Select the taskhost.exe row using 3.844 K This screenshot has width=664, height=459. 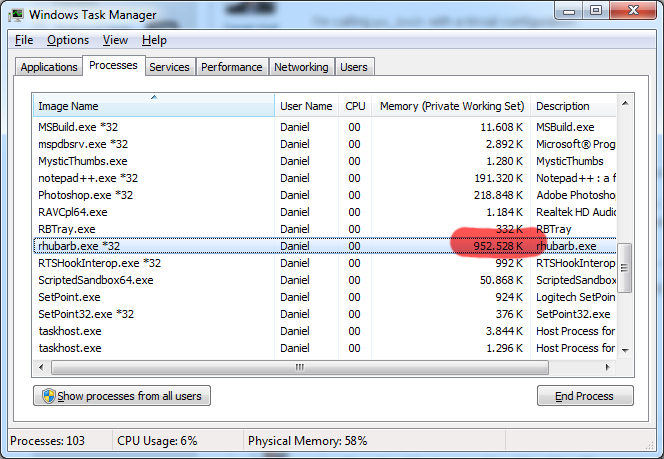coord(325,331)
